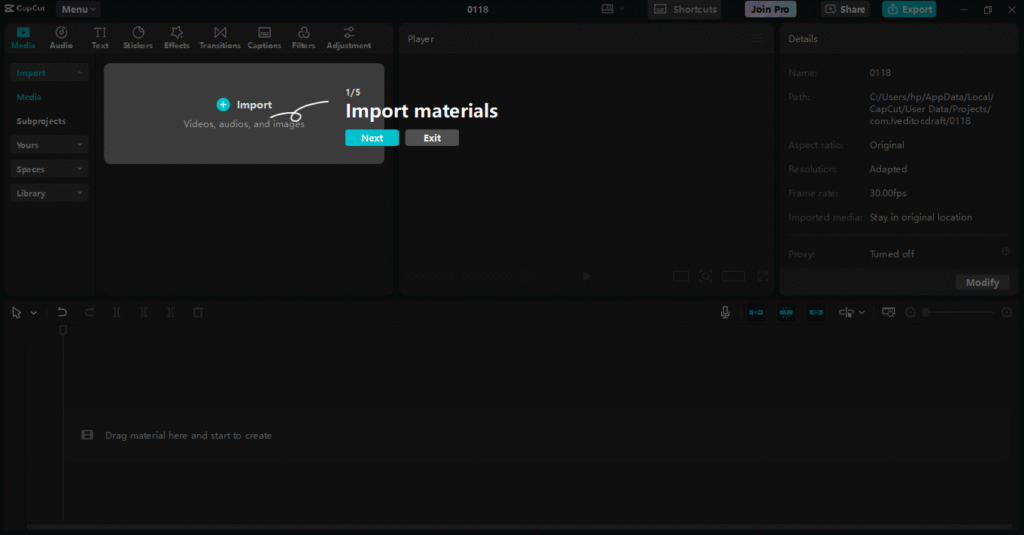
Task: Open the Stickers tab
Action: click(138, 38)
